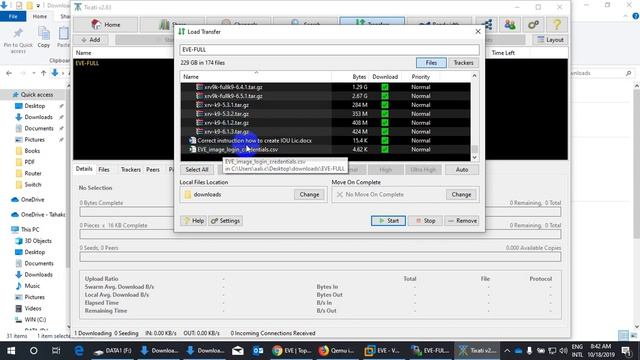Switch to Trackers view in Load Transfer

[x=463, y=63]
